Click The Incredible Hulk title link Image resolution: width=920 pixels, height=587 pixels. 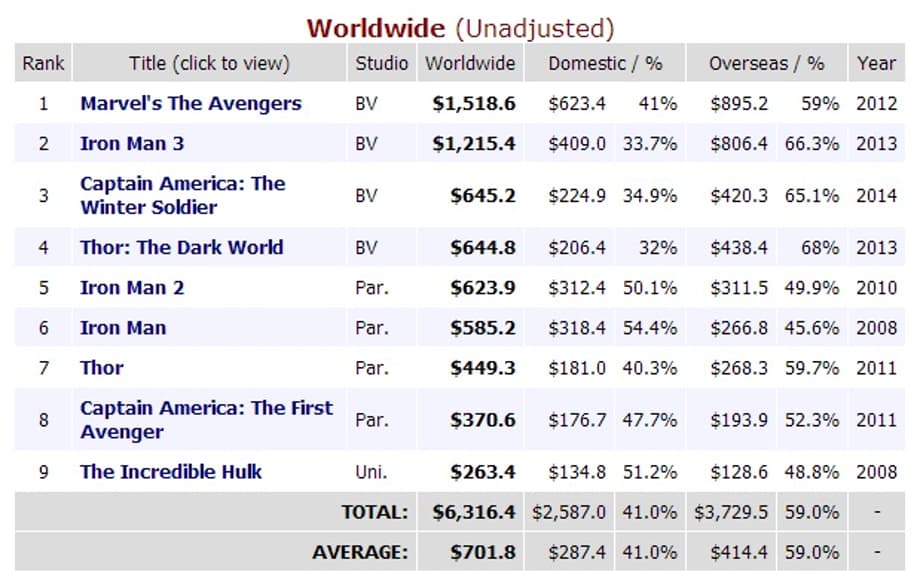point(170,472)
